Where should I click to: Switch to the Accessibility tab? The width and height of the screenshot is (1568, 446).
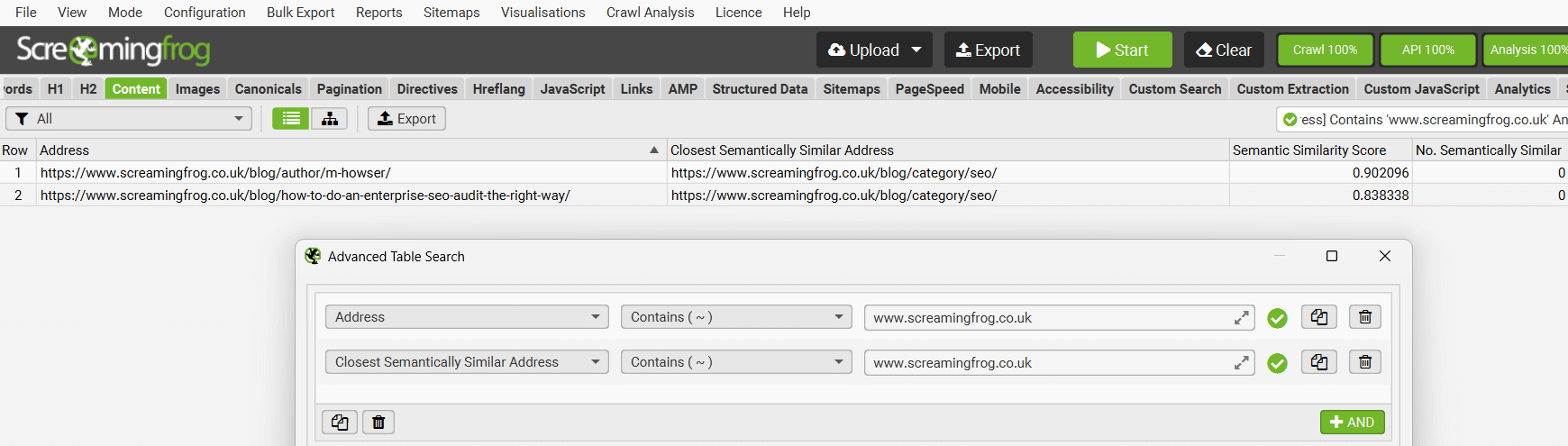pos(1075,88)
